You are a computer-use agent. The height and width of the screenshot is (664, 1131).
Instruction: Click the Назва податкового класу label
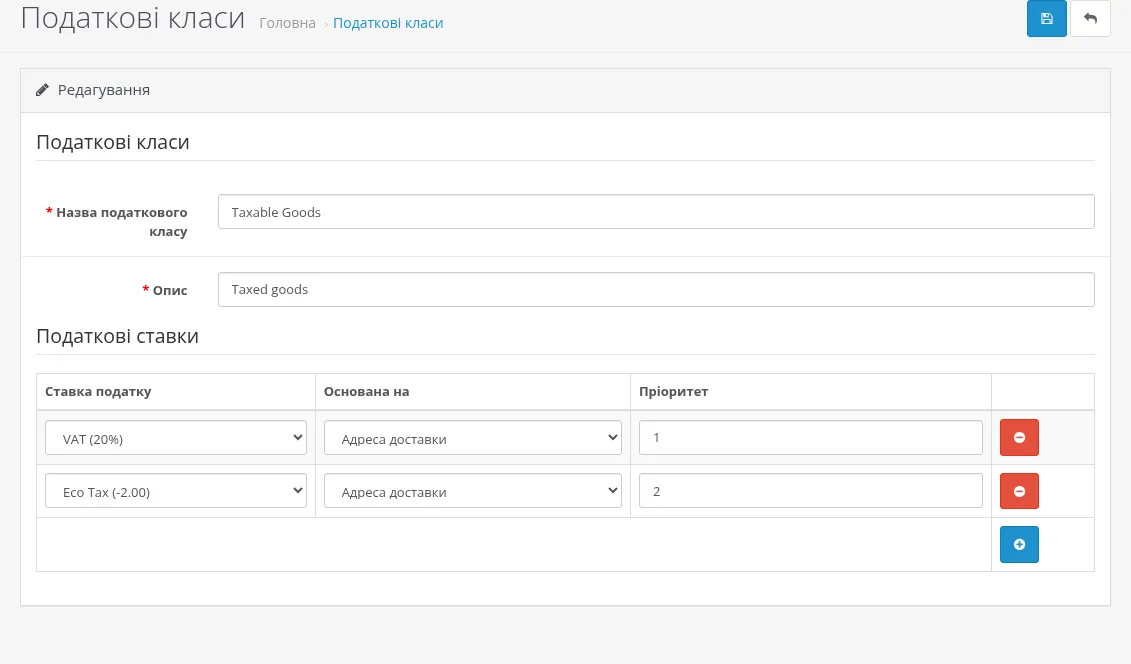point(117,222)
